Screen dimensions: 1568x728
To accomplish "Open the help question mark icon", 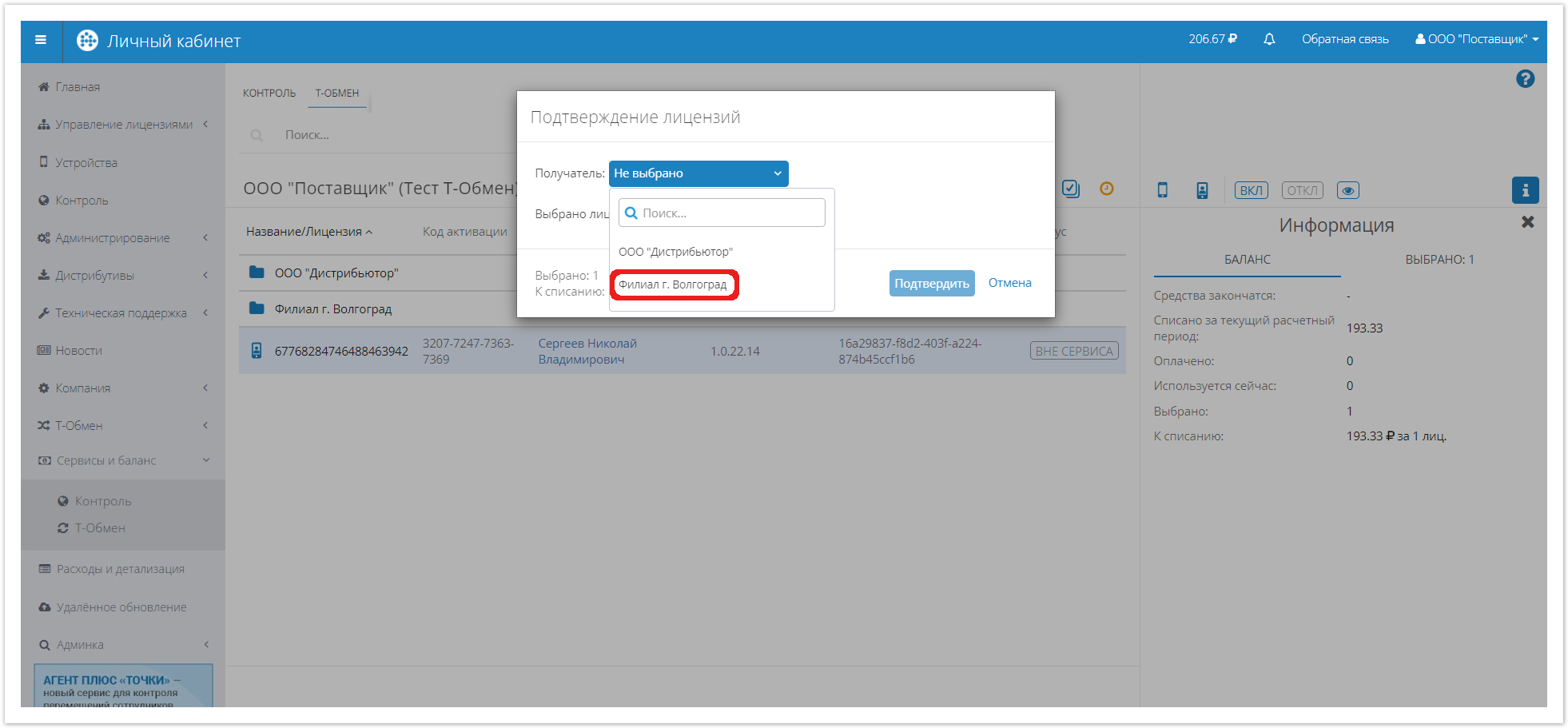I will click(1525, 79).
